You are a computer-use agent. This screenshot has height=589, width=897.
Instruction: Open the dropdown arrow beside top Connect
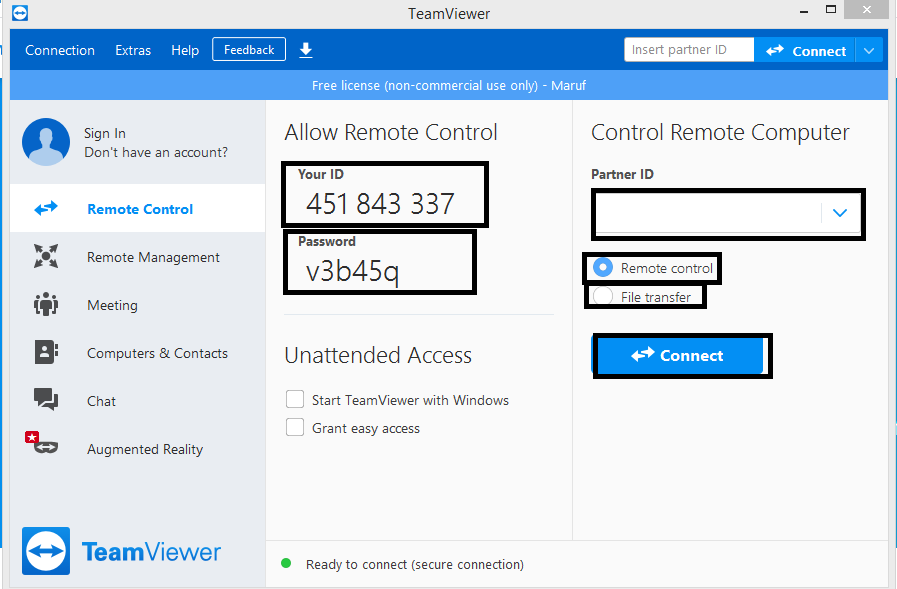coord(870,51)
